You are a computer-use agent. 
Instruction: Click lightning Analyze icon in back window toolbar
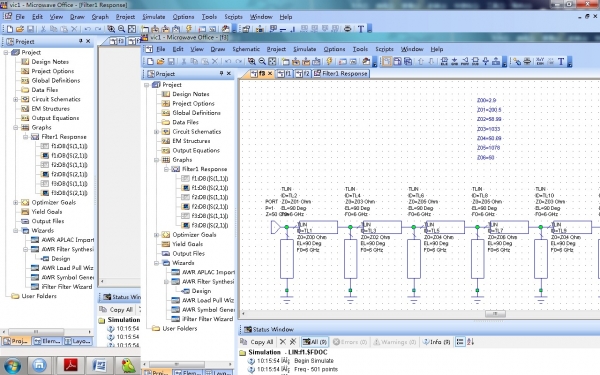click(189, 29)
